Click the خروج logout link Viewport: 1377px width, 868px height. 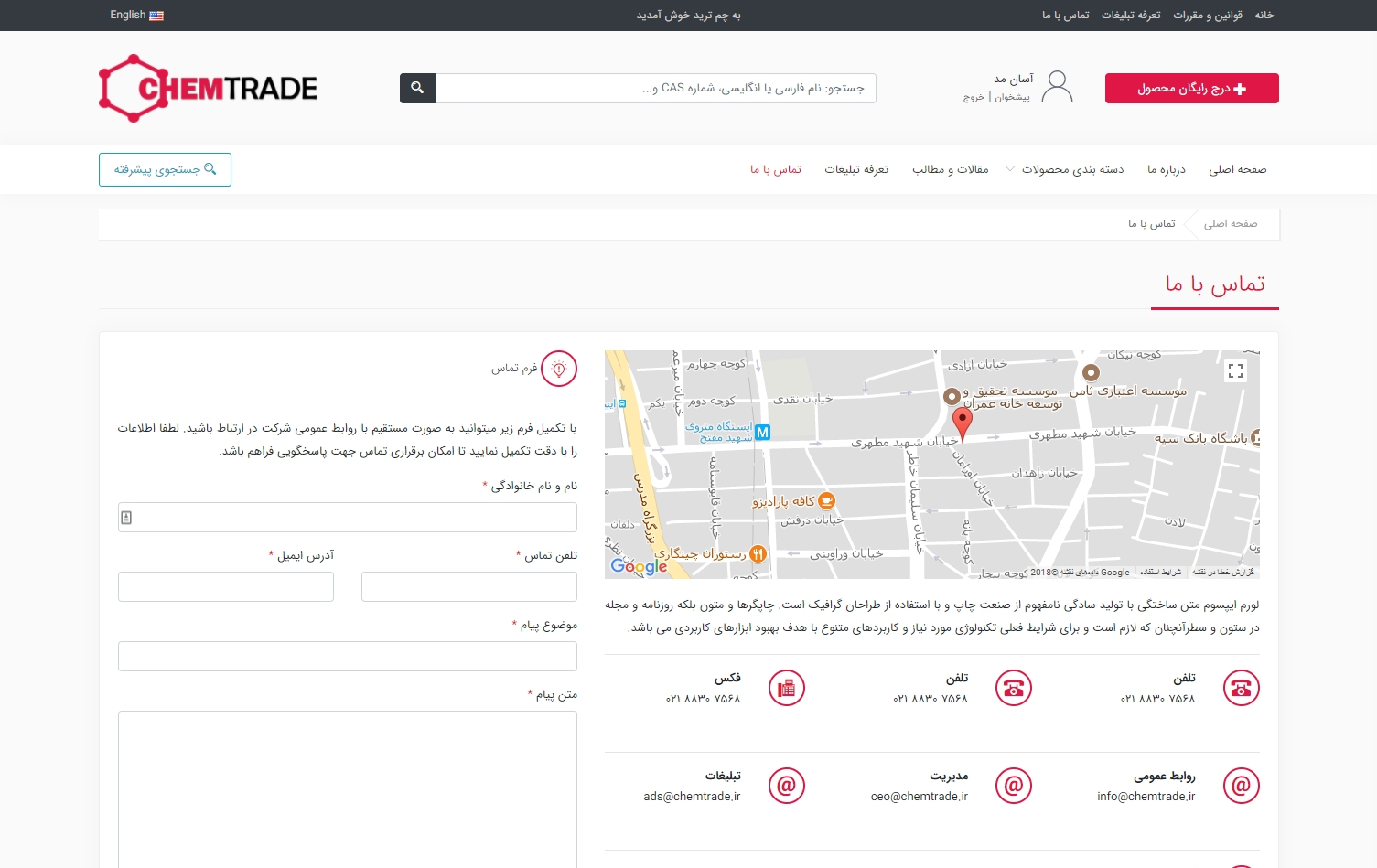coord(974,97)
